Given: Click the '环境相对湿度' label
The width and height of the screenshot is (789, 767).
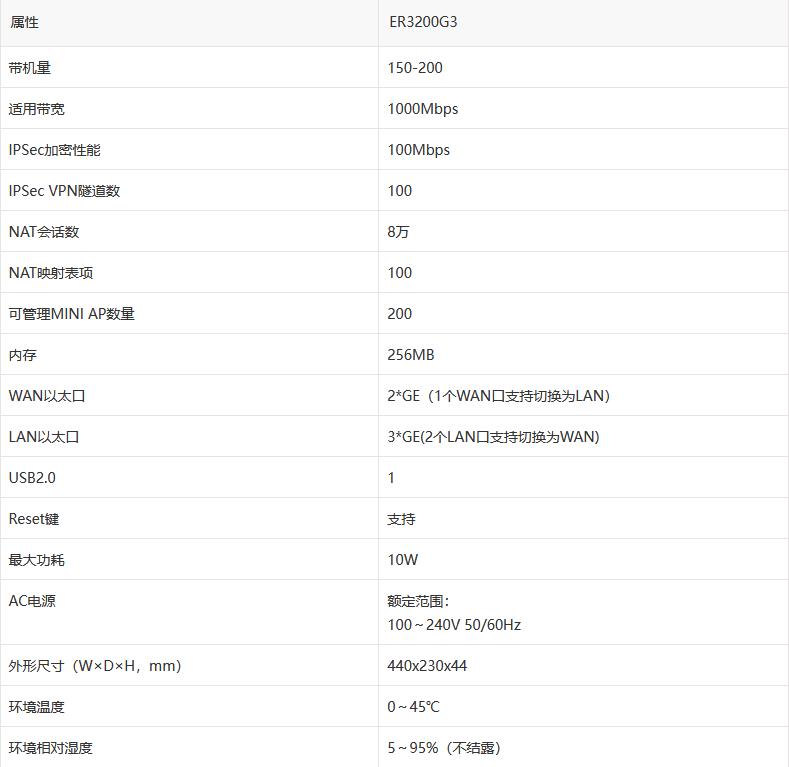Looking at the screenshot, I should tap(51, 748).
